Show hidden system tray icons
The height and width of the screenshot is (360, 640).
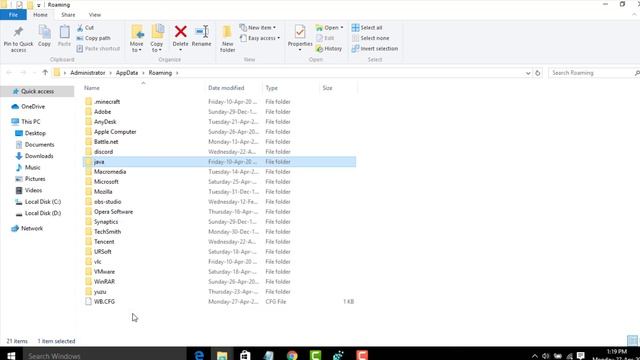pyautogui.click(x=534, y=356)
